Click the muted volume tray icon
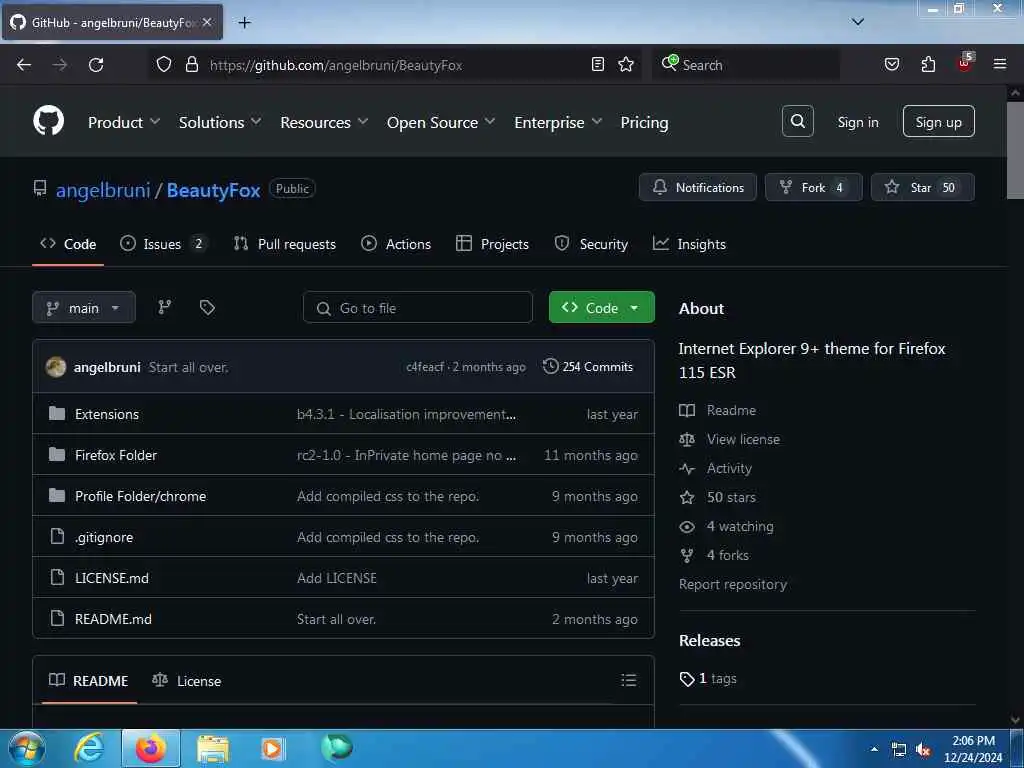Viewport: 1024px width, 768px height. click(923, 750)
